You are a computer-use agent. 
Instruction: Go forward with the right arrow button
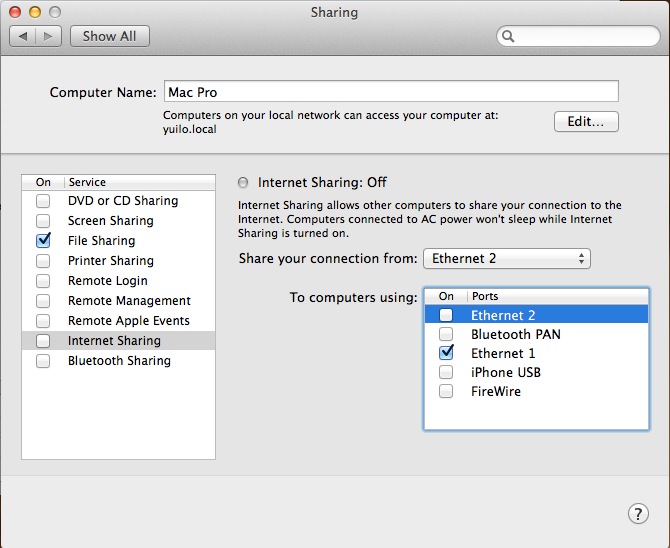tap(48, 36)
